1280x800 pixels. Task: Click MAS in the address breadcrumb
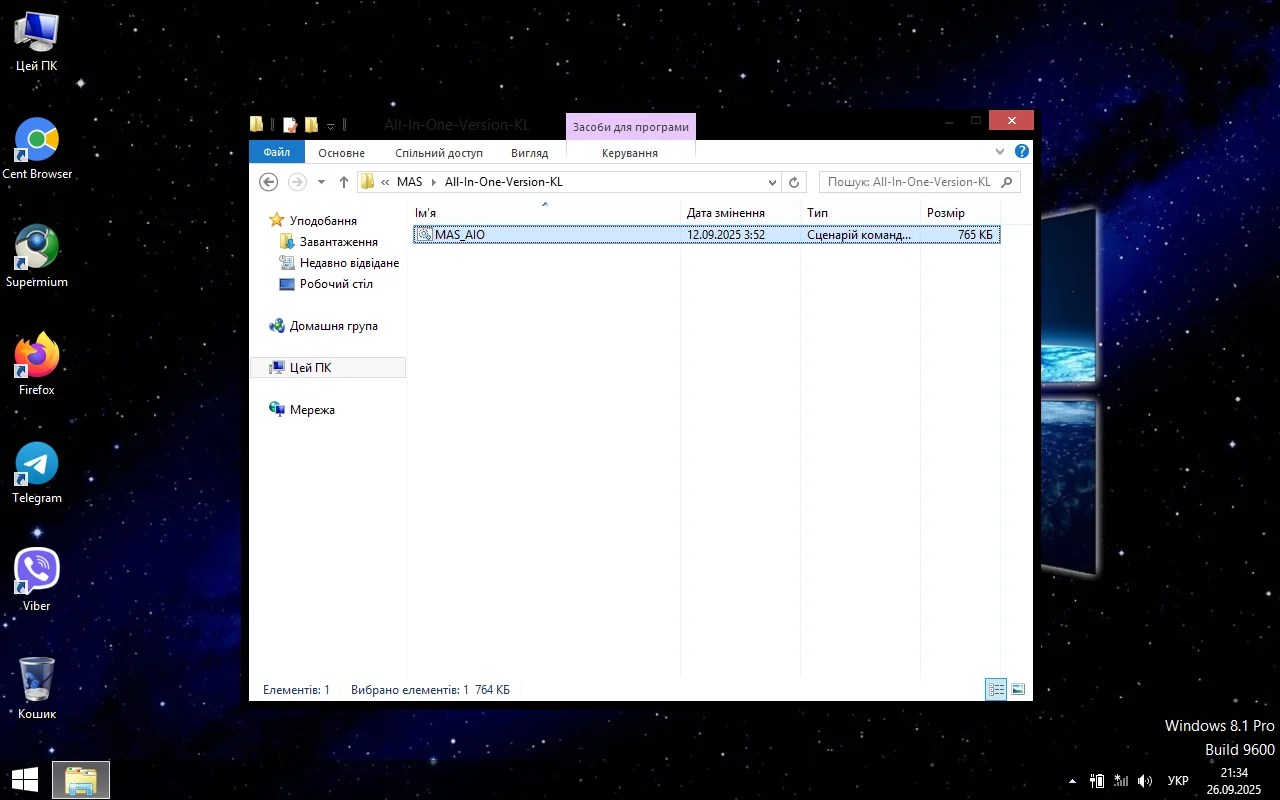point(409,182)
